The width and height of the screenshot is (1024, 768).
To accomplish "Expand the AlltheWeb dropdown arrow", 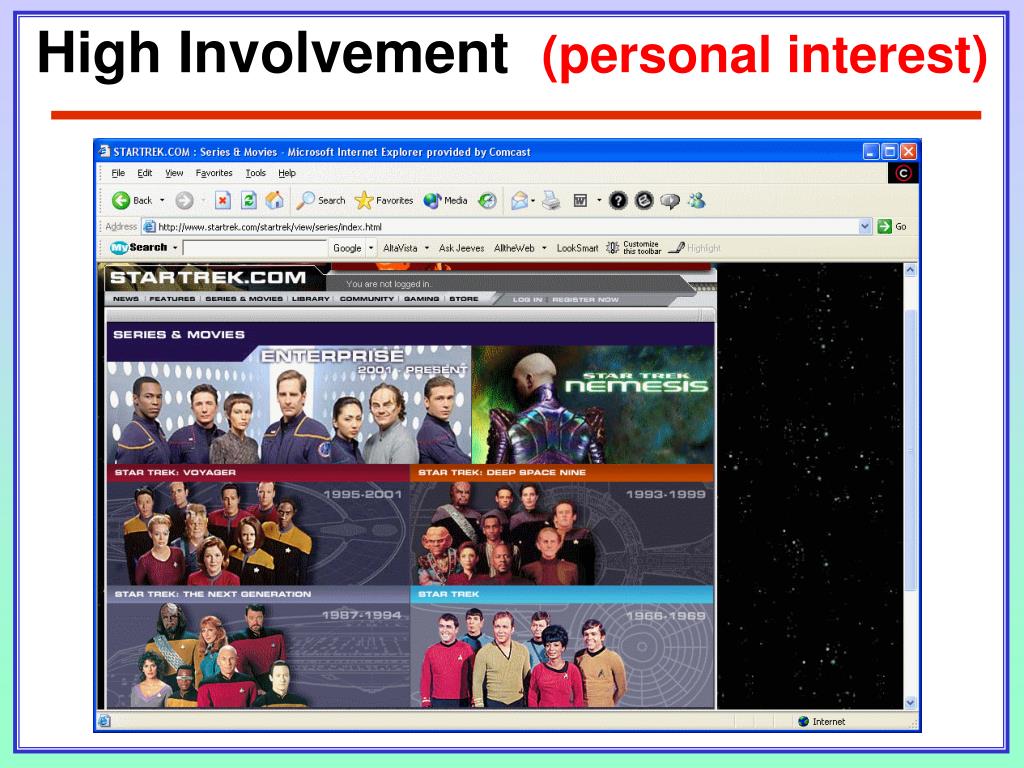I will point(544,248).
